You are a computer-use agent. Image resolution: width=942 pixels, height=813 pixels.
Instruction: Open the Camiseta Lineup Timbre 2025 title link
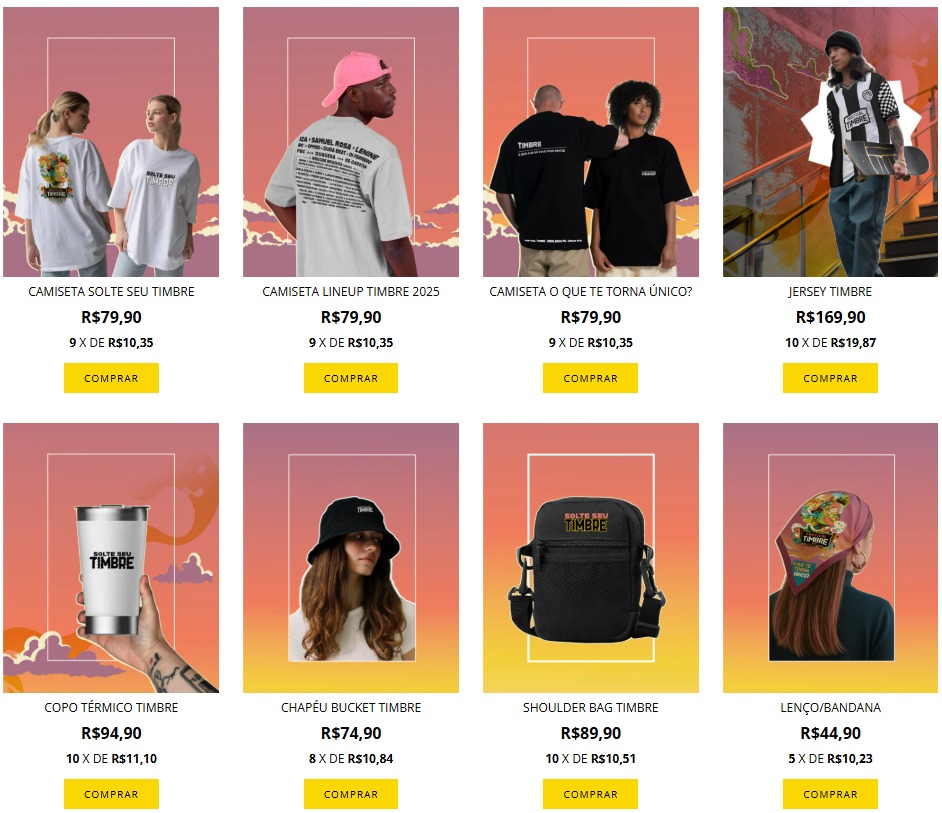coord(351,291)
